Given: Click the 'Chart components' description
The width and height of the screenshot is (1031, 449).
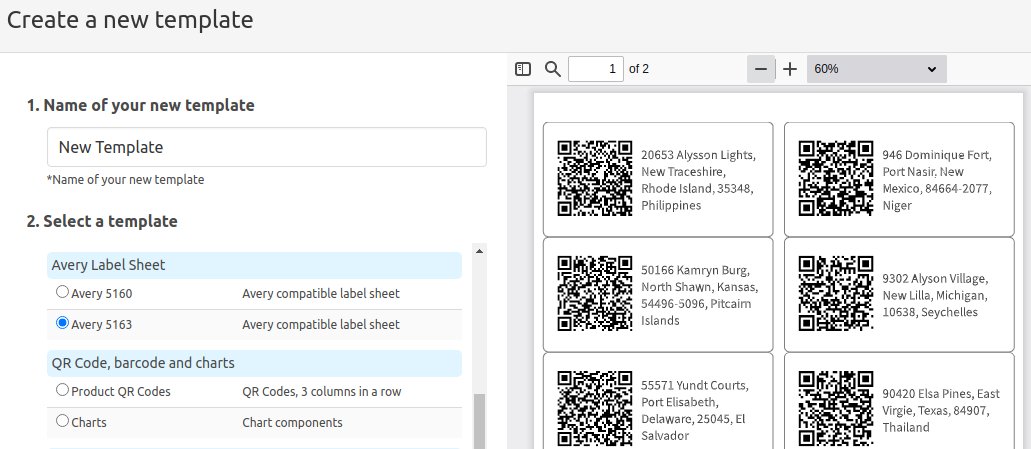Looking at the screenshot, I should click(293, 423).
